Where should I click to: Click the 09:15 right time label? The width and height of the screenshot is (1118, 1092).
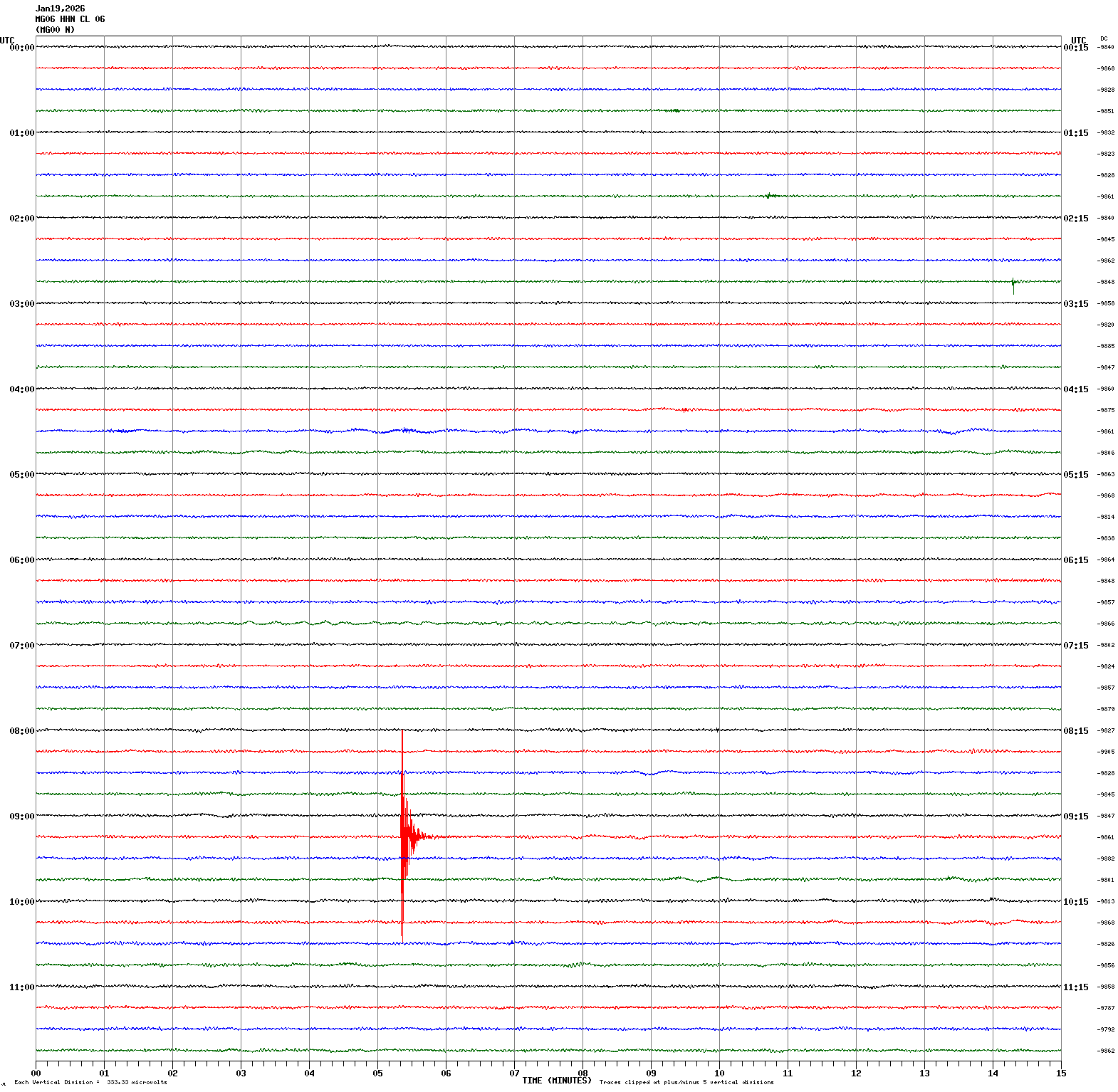(1075, 817)
